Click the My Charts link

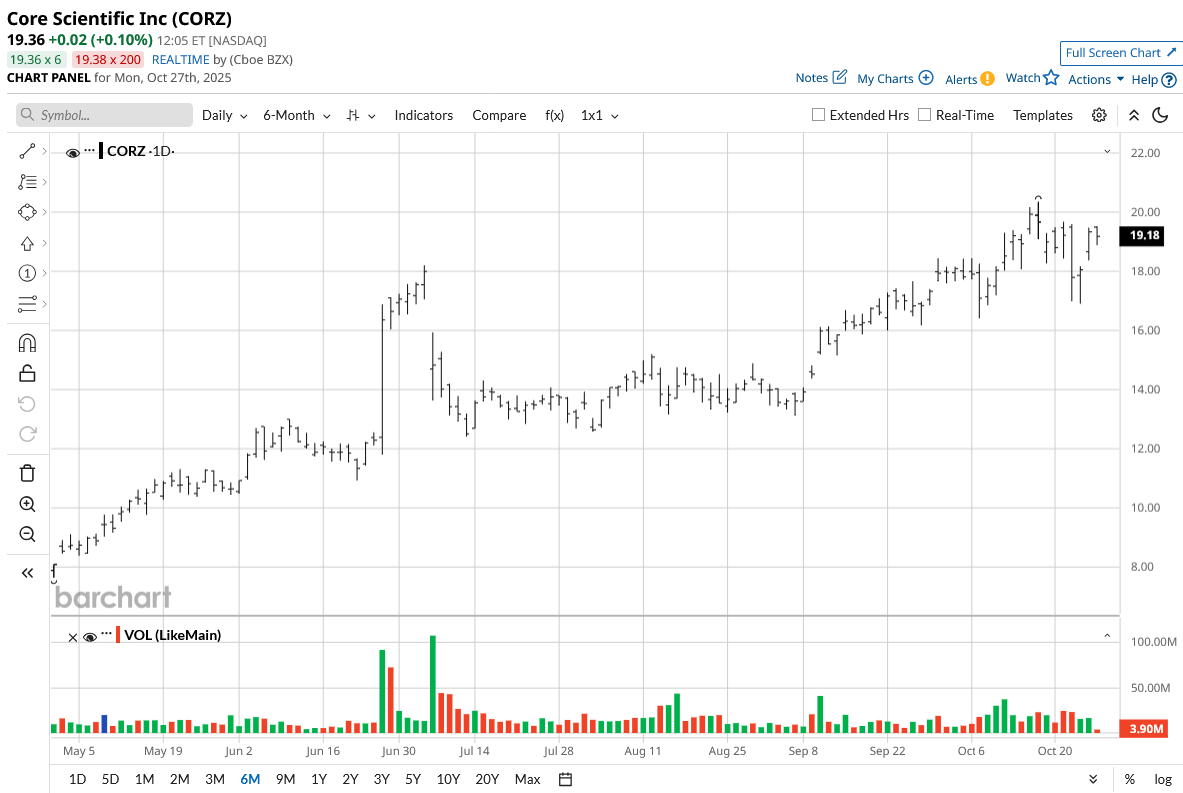[885, 78]
